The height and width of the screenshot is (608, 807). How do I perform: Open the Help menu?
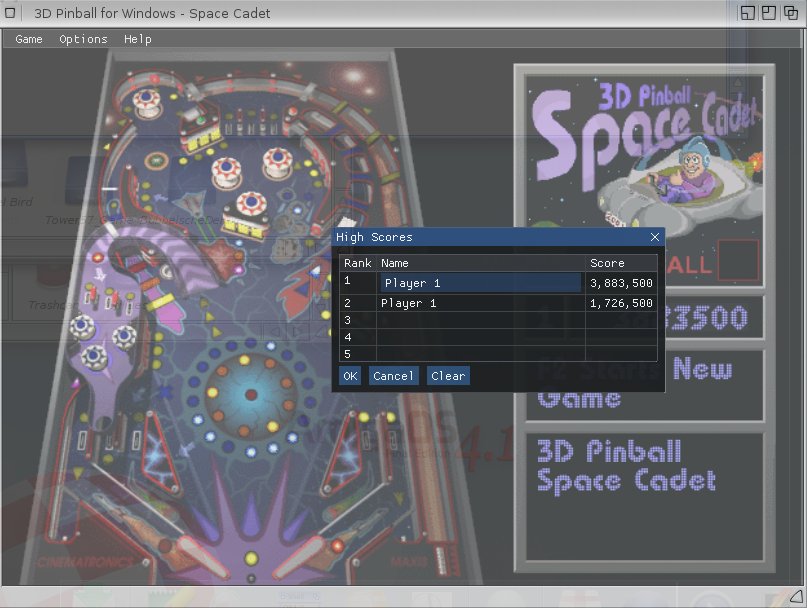point(137,39)
